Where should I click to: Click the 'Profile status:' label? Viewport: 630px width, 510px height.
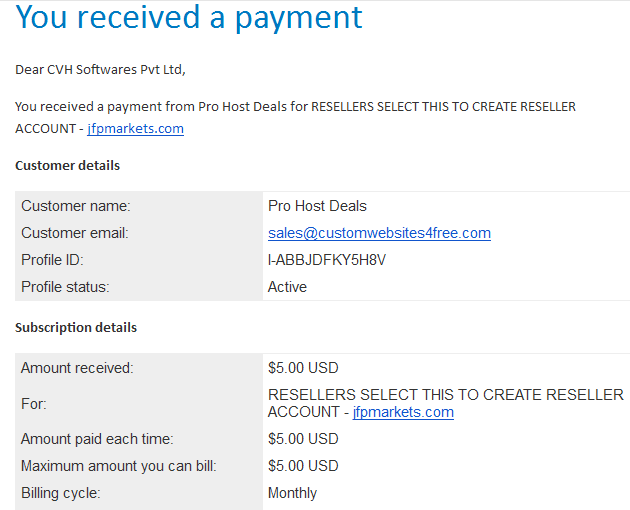coord(65,287)
